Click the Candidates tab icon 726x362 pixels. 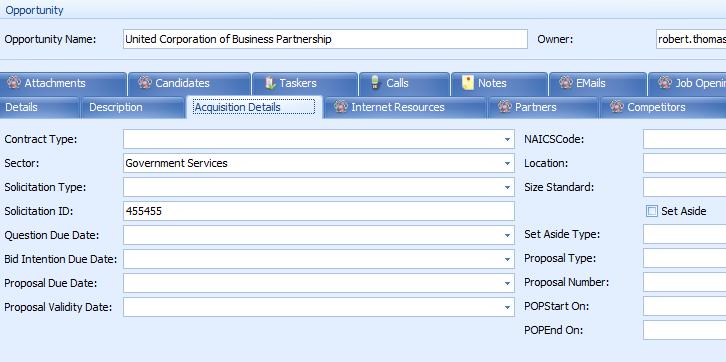pos(144,83)
